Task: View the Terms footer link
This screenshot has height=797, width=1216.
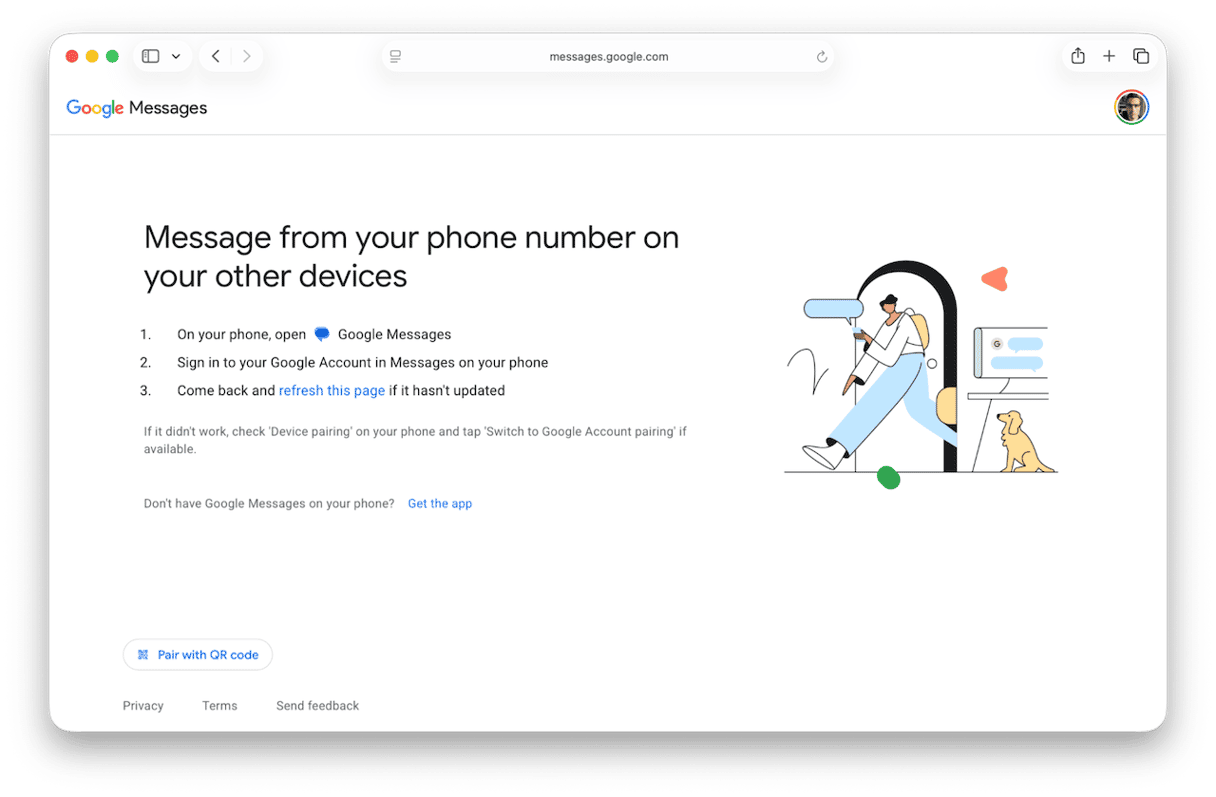Action: point(220,706)
